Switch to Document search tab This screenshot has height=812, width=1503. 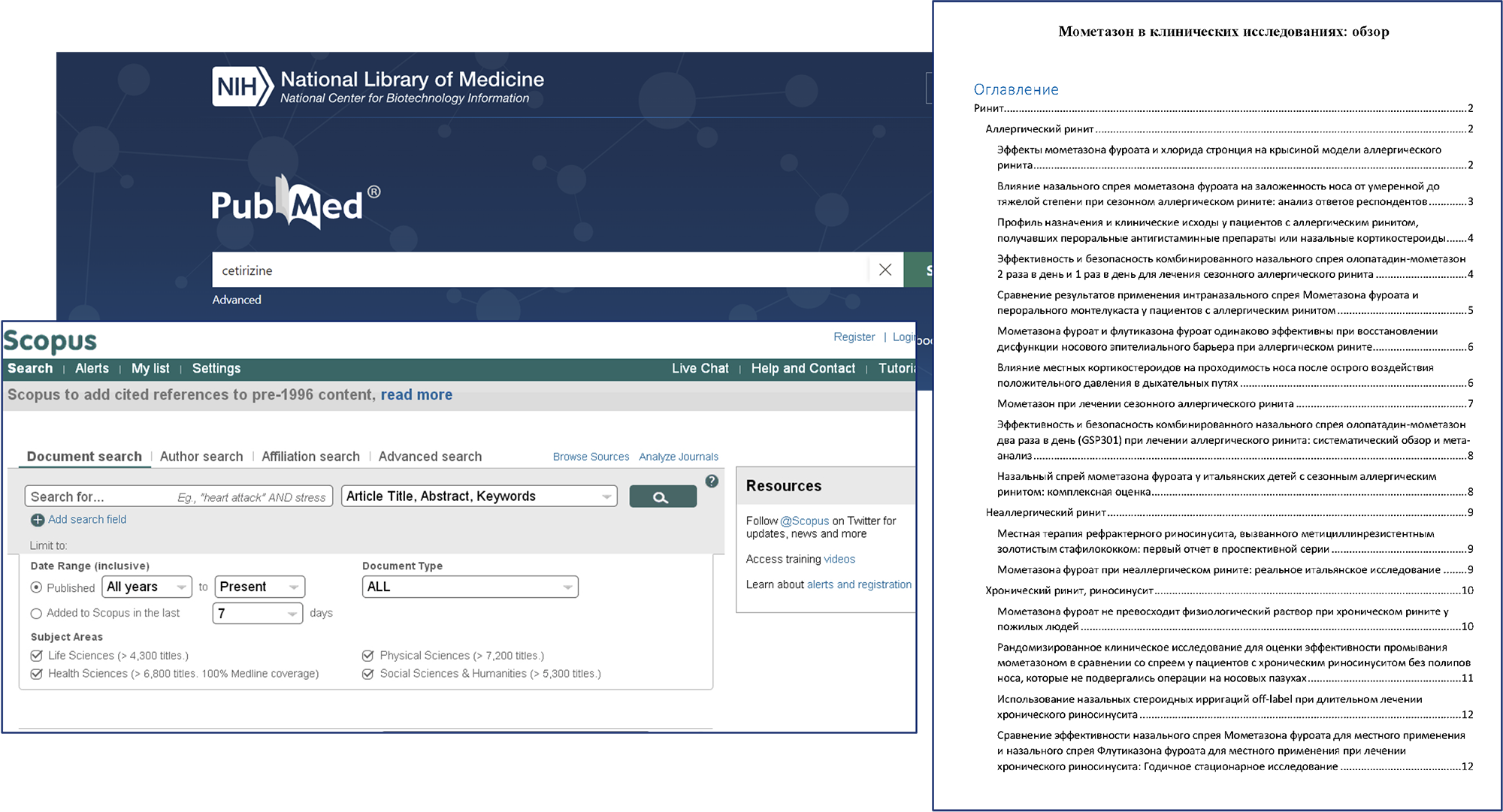(x=84, y=457)
